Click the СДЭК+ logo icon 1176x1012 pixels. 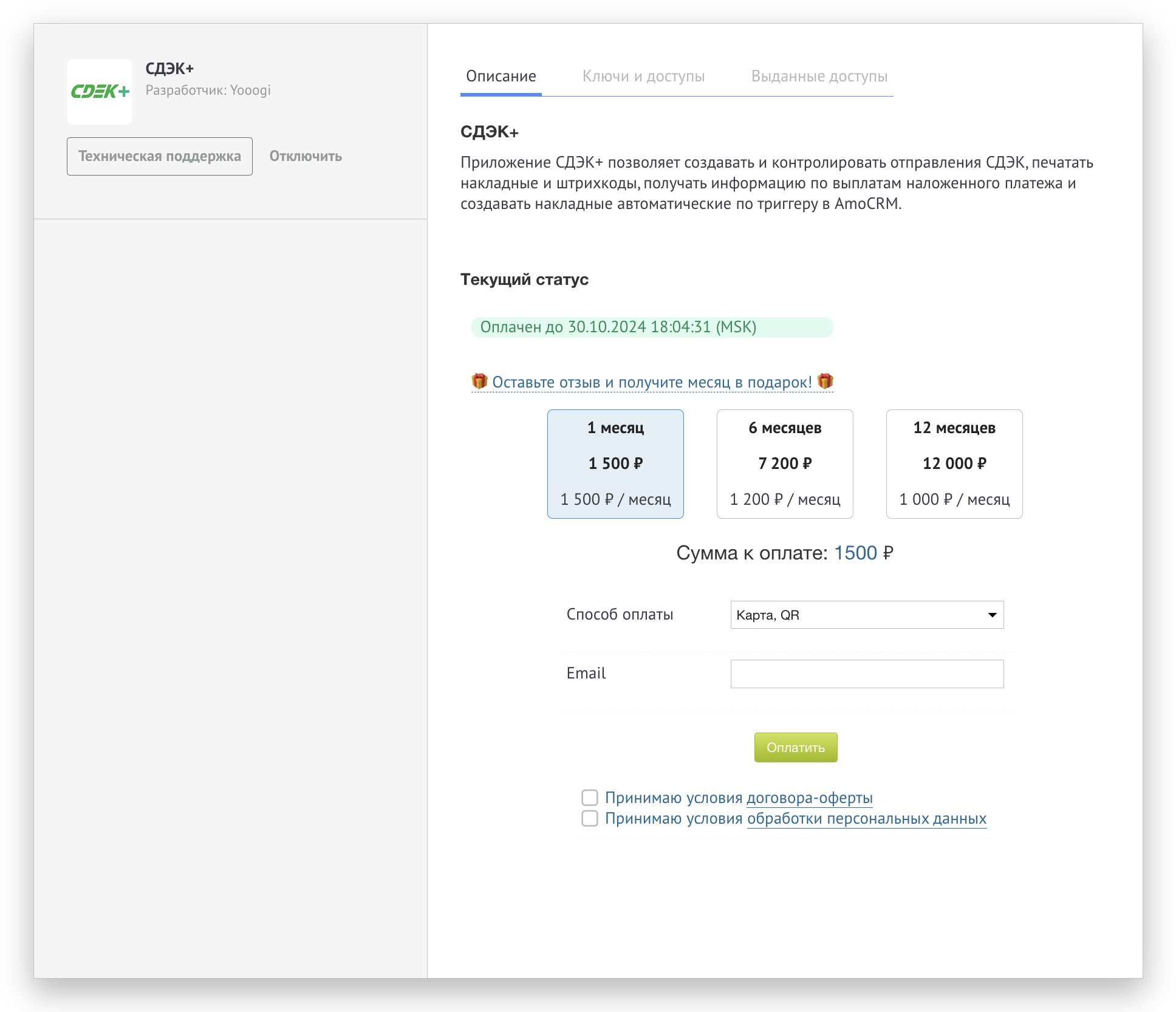100,92
